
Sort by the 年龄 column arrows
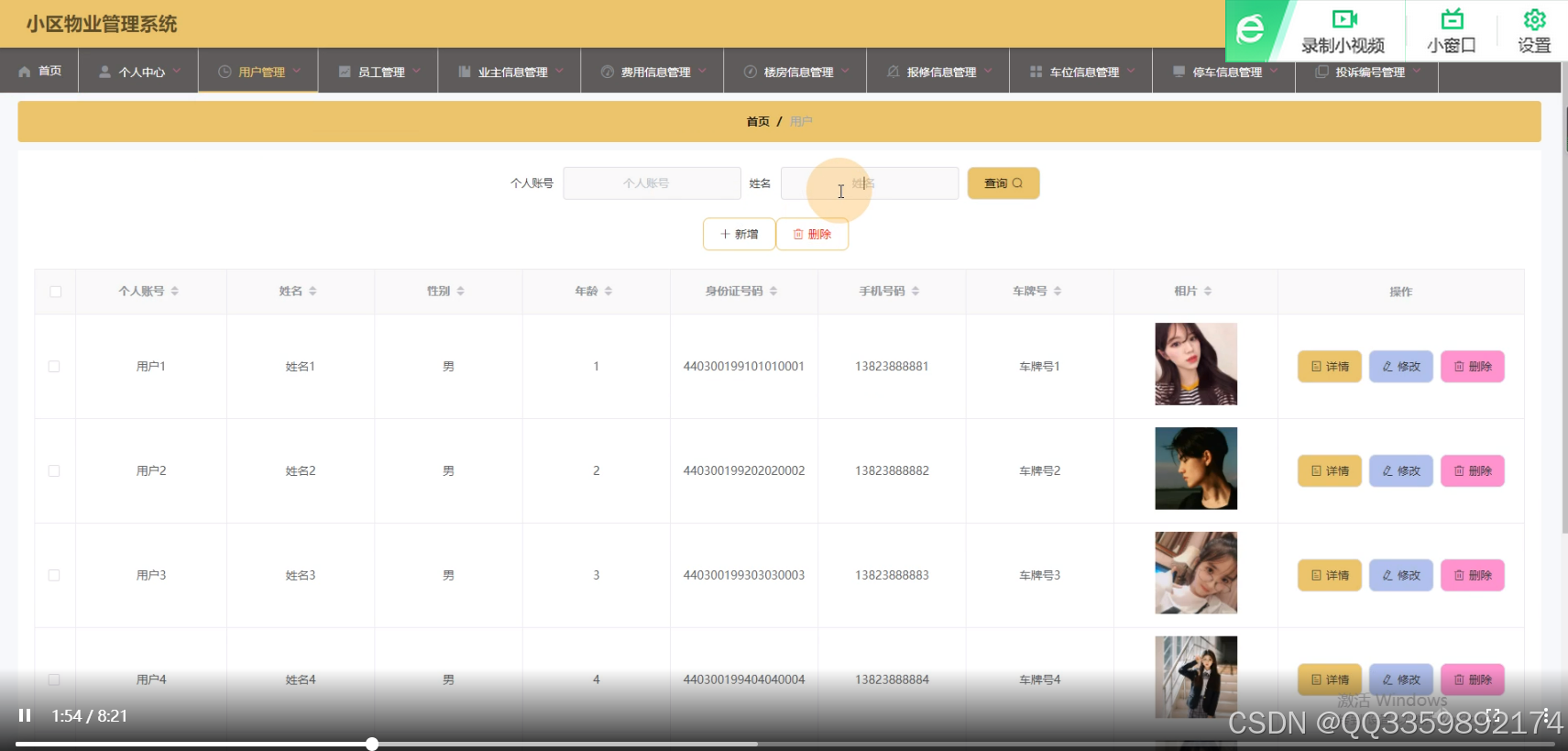[x=608, y=291]
